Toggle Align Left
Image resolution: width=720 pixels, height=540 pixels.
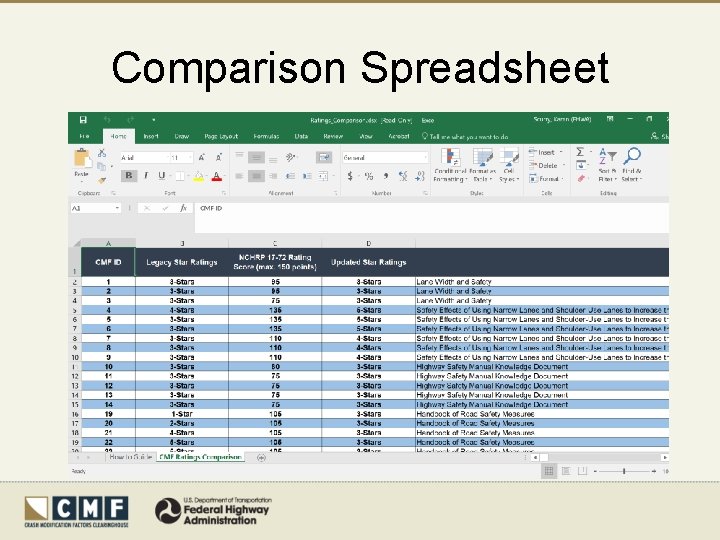(x=239, y=176)
